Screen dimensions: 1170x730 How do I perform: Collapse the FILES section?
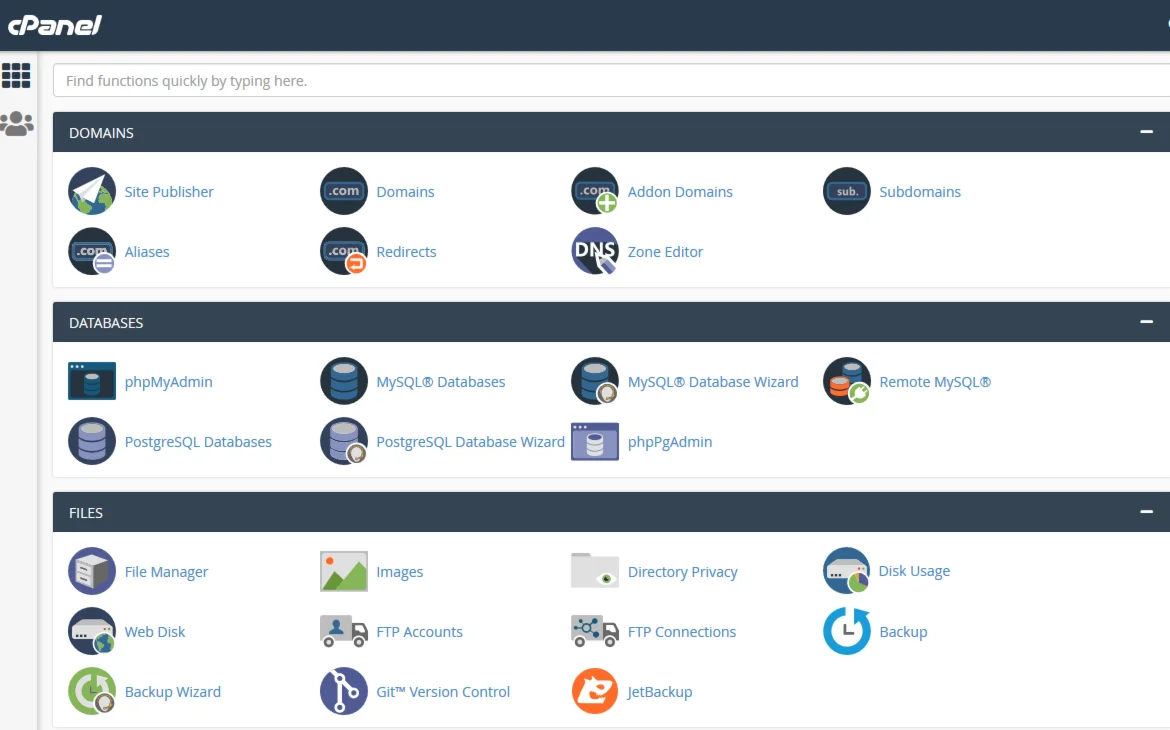coord(1146,512)
